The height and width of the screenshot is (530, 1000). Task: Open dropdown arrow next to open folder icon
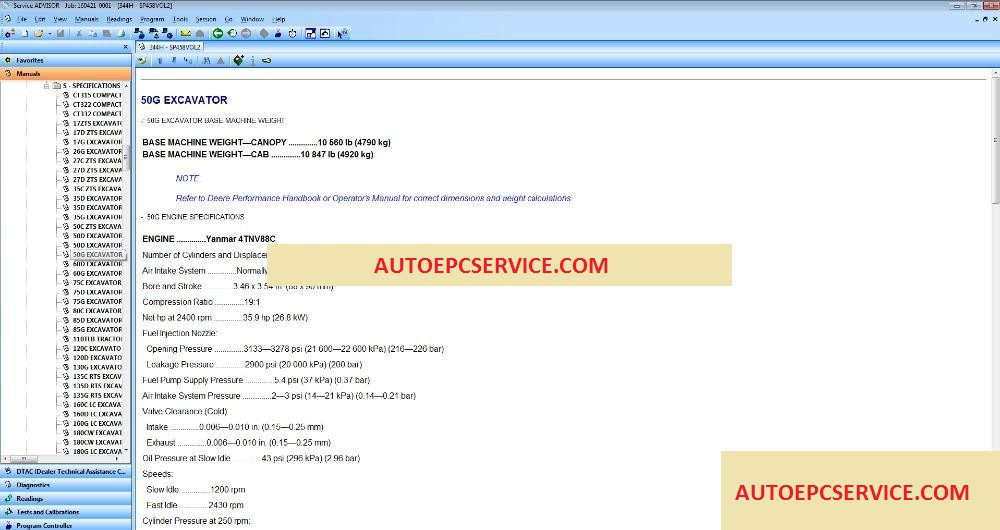click(x=50, y=34)
